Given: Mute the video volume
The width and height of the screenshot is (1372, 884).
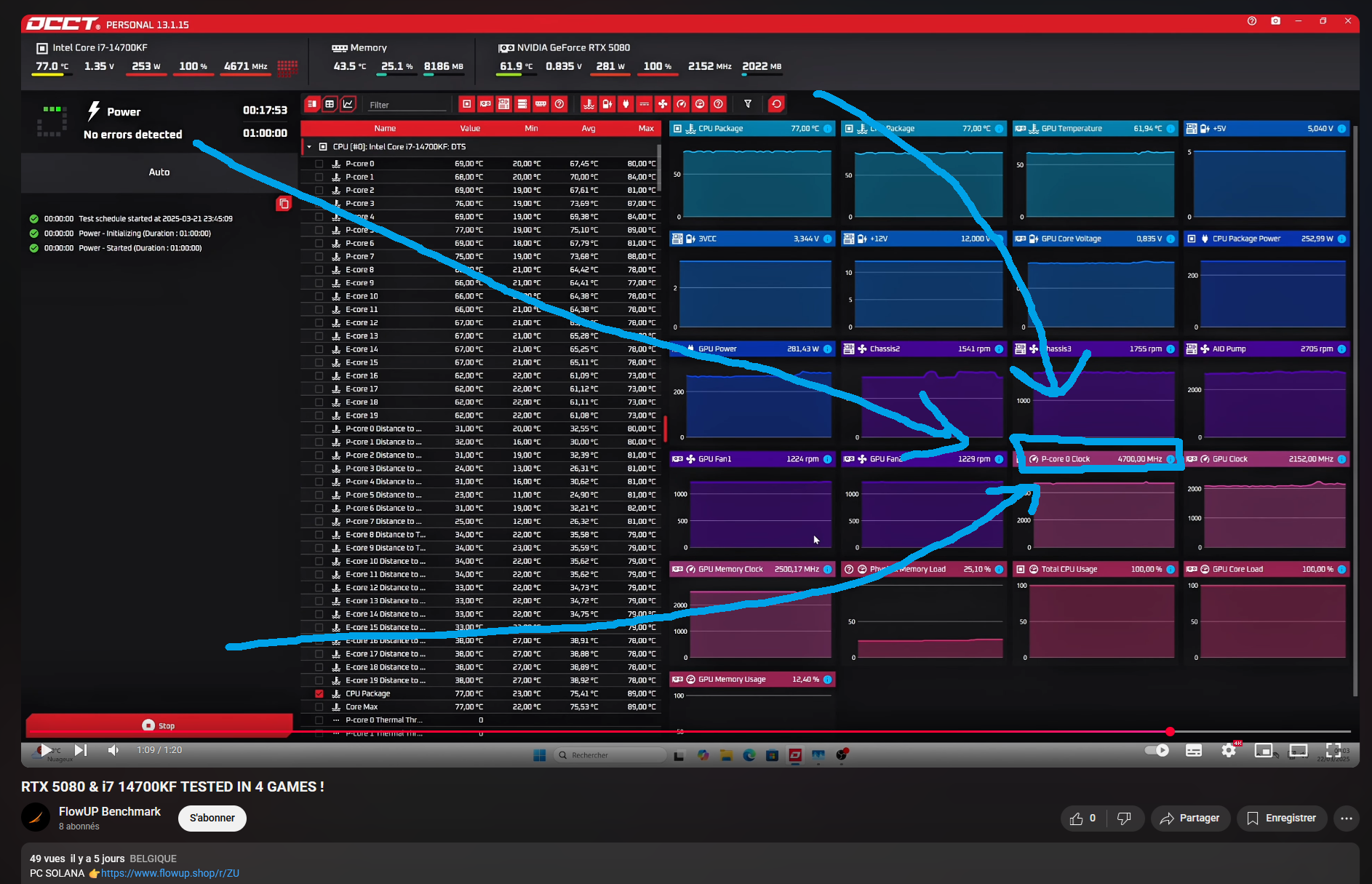Looking at the screenshot, I should coord(113,750).
